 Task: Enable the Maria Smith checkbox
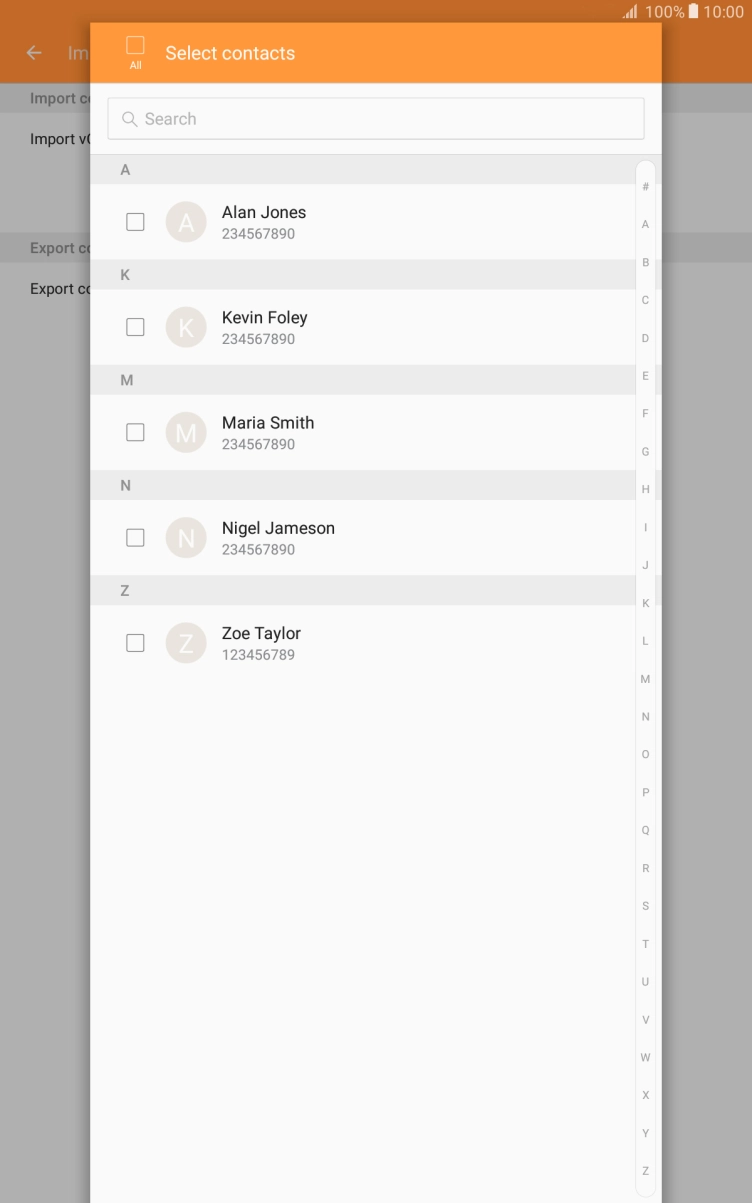point(135,432)
